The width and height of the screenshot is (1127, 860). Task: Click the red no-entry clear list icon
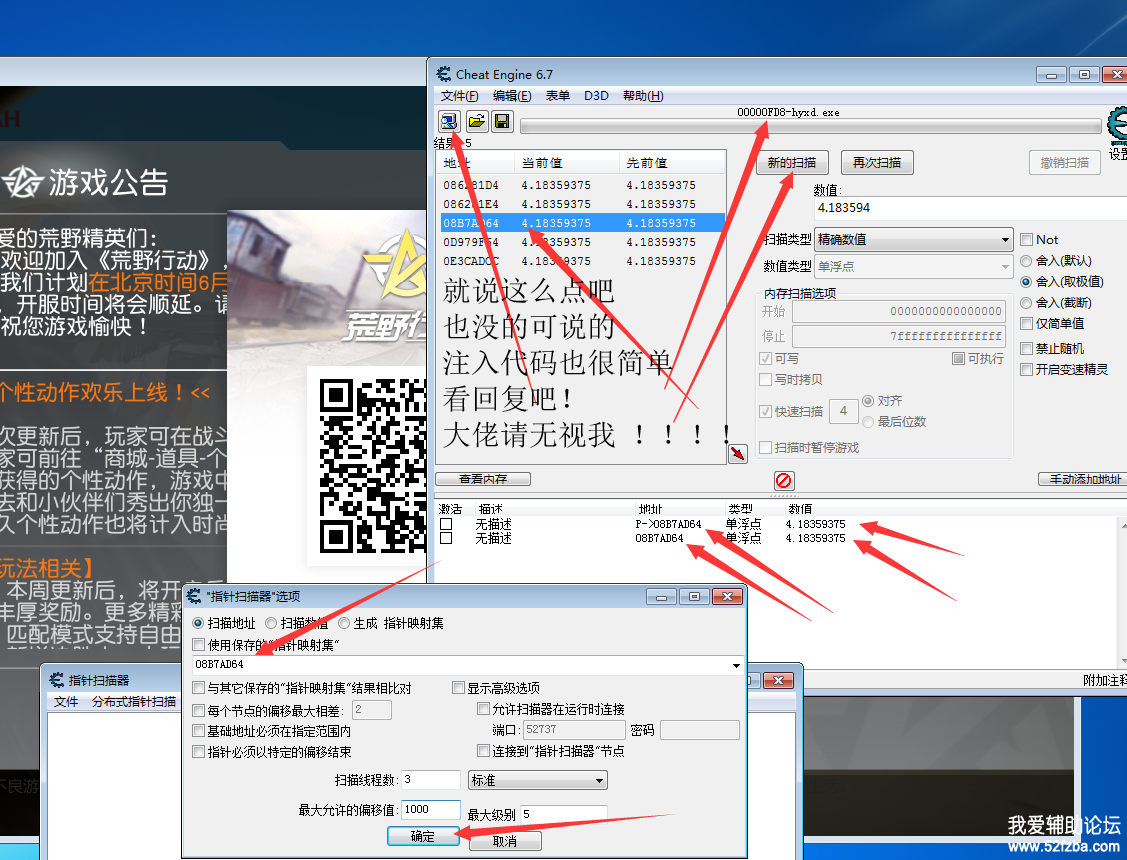pos(783,480)
